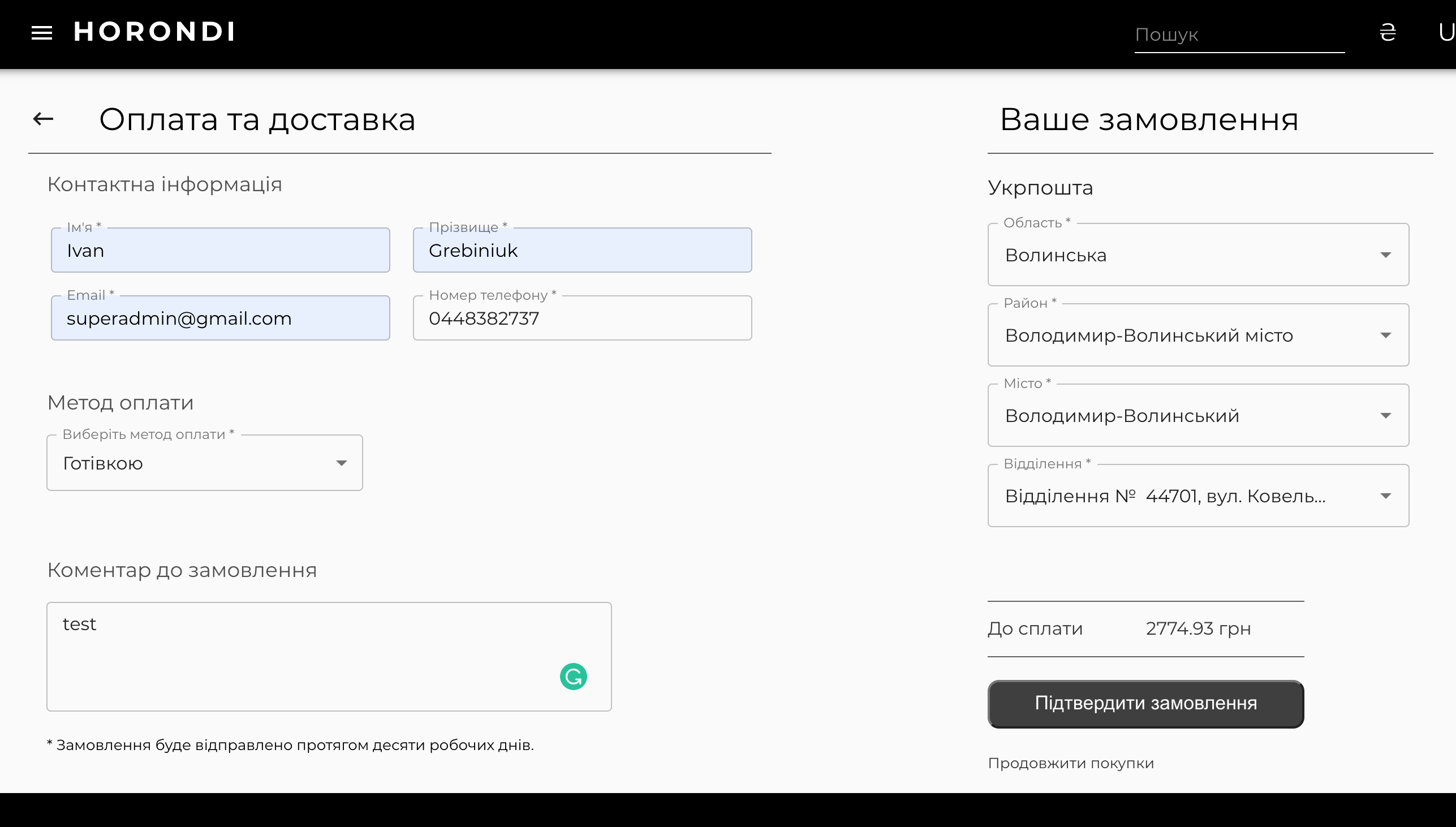Click the partially visible U language icon
1456x827 pixels.
click(x=1446, y=32)
